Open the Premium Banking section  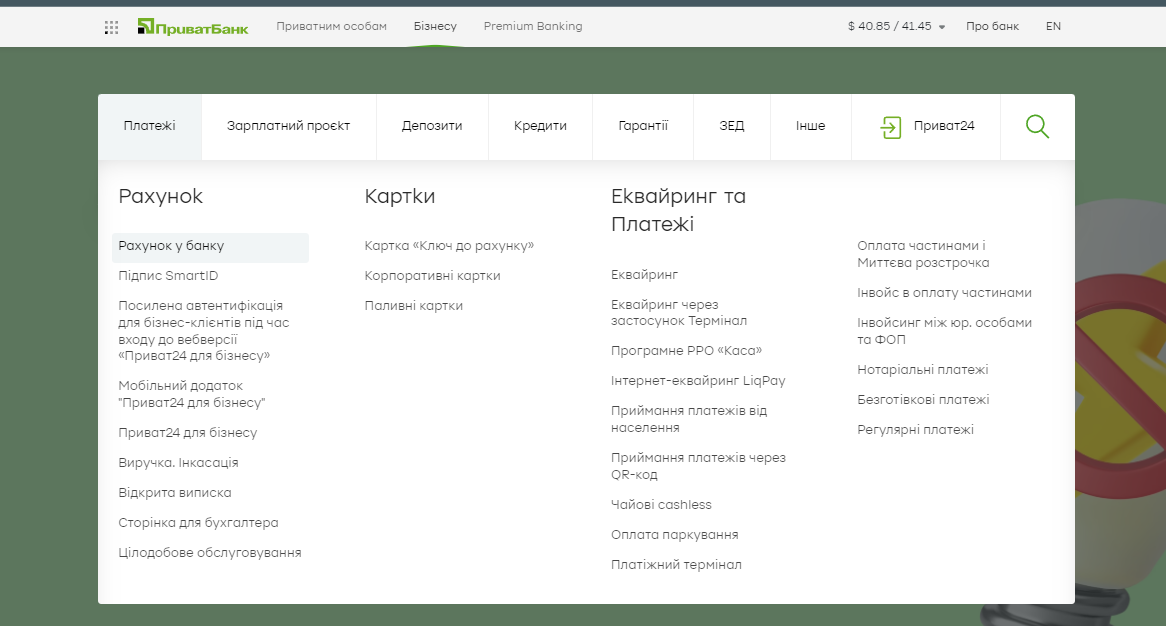[532, 26]
